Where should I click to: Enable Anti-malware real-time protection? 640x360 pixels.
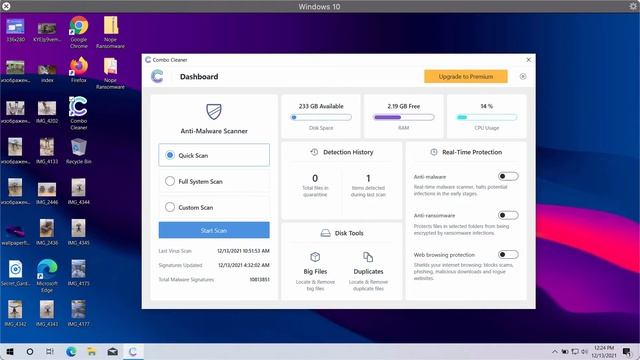pos(508,176)
